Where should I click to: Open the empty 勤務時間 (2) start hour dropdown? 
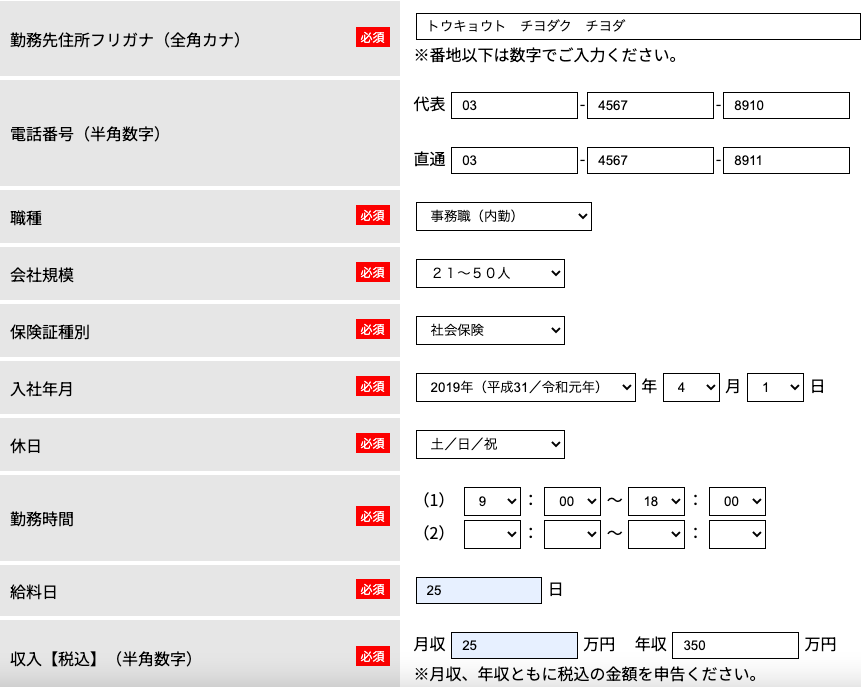pyautogui.click(x=492, y=534)
